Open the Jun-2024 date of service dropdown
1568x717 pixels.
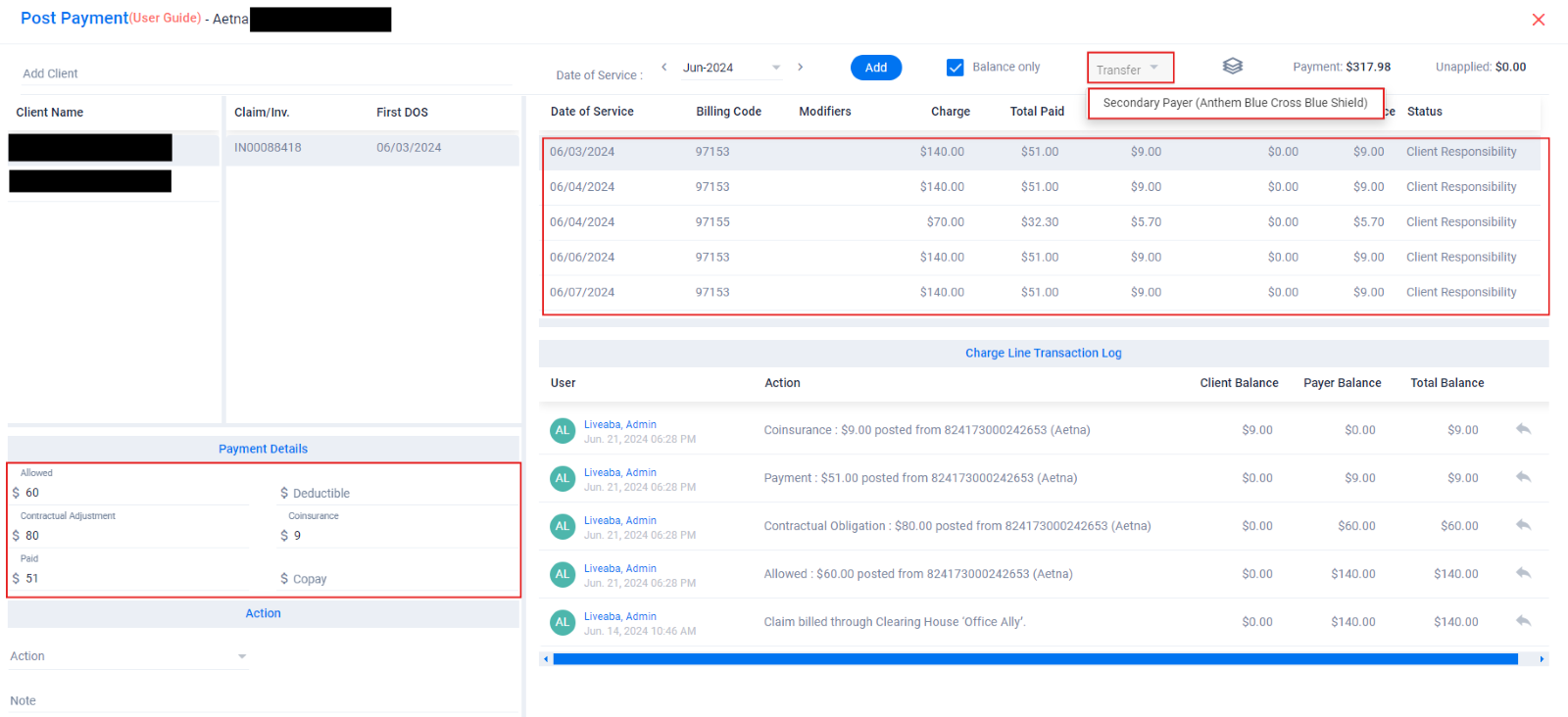click(732, 68)
